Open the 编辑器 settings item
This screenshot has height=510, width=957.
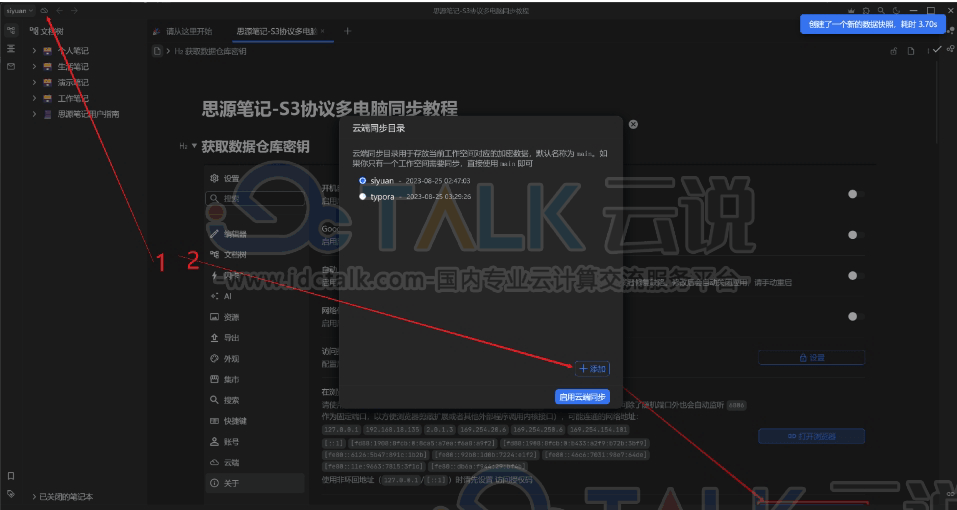click(255, 234)
